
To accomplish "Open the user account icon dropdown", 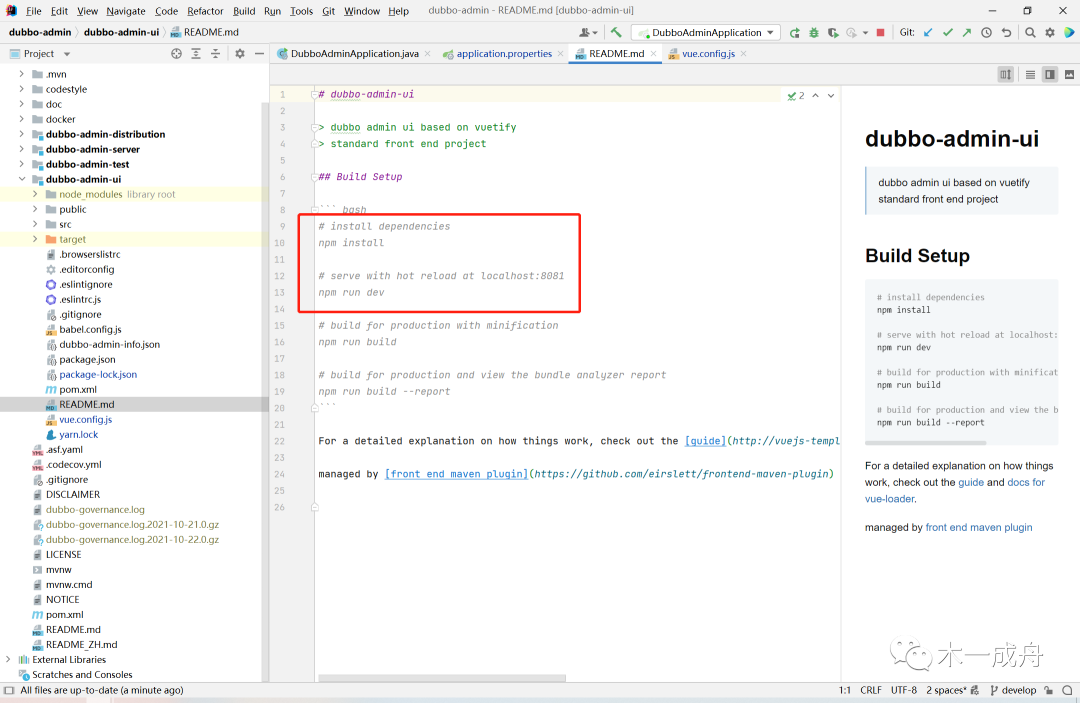I will [x=588, y=32].
